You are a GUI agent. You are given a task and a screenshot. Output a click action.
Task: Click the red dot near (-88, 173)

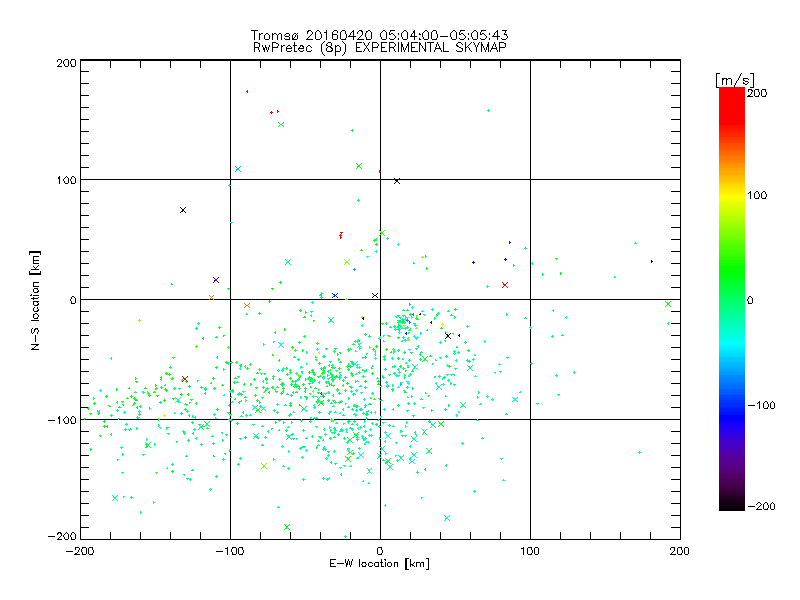pyautogui.click(x=247, y=91)
